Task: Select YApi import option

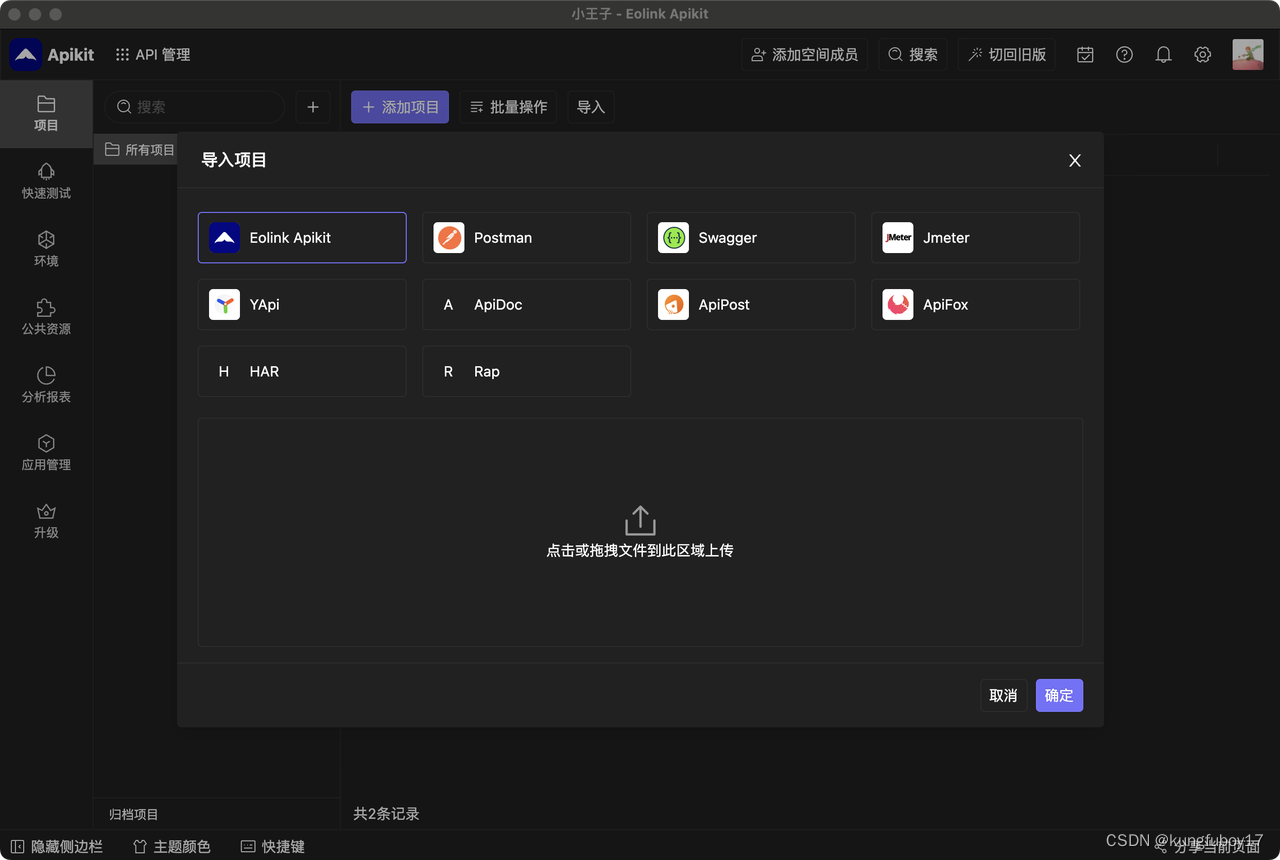Action: [302, 304]
